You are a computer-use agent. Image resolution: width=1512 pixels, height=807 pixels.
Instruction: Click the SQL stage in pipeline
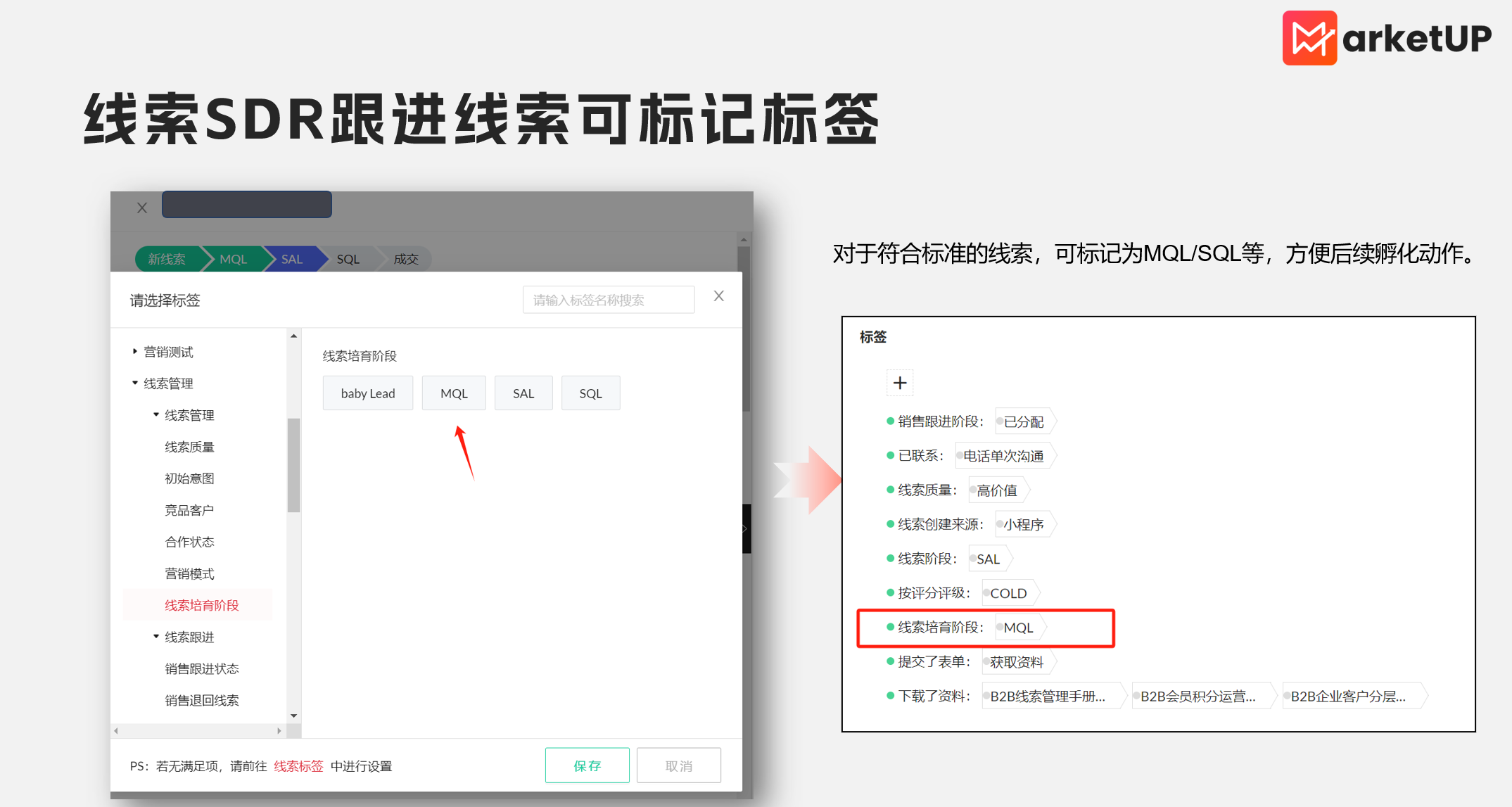click(348, 259)
